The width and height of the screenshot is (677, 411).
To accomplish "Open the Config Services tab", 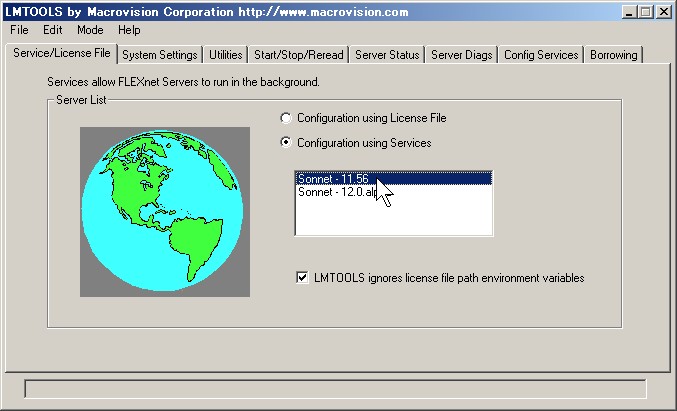I will click(x=541, y=55).
